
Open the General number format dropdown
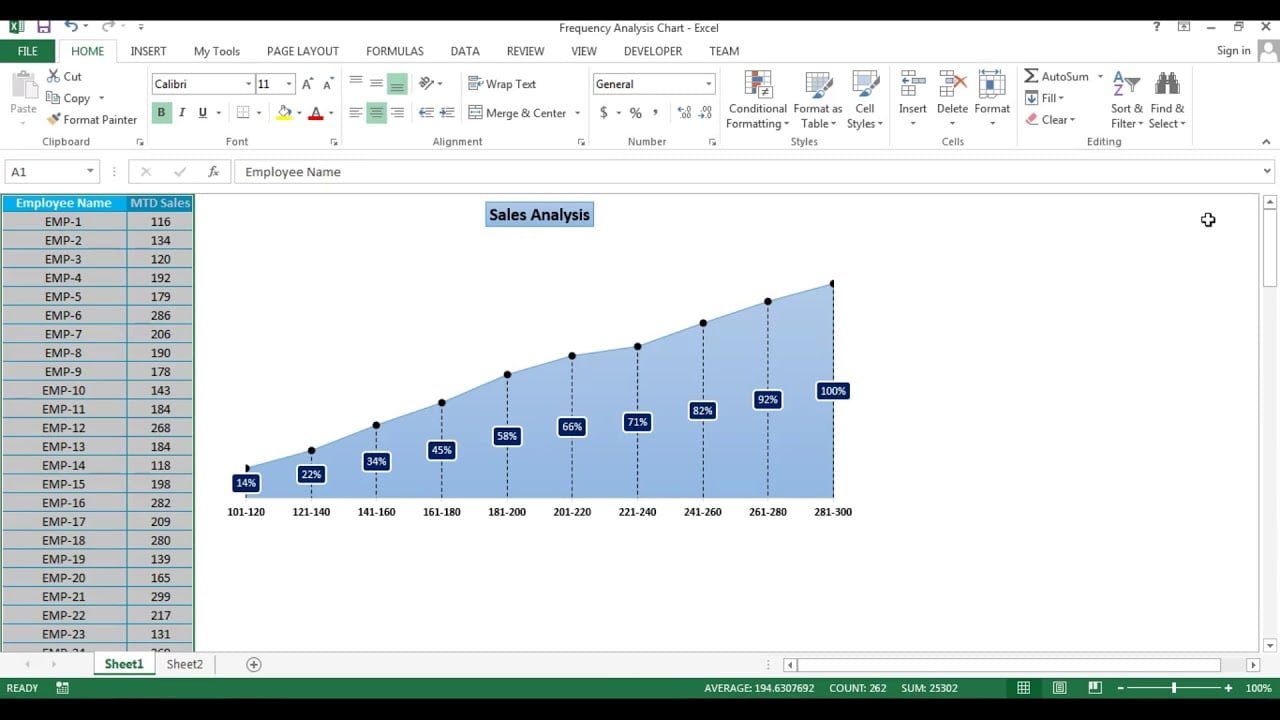[708, 84]
